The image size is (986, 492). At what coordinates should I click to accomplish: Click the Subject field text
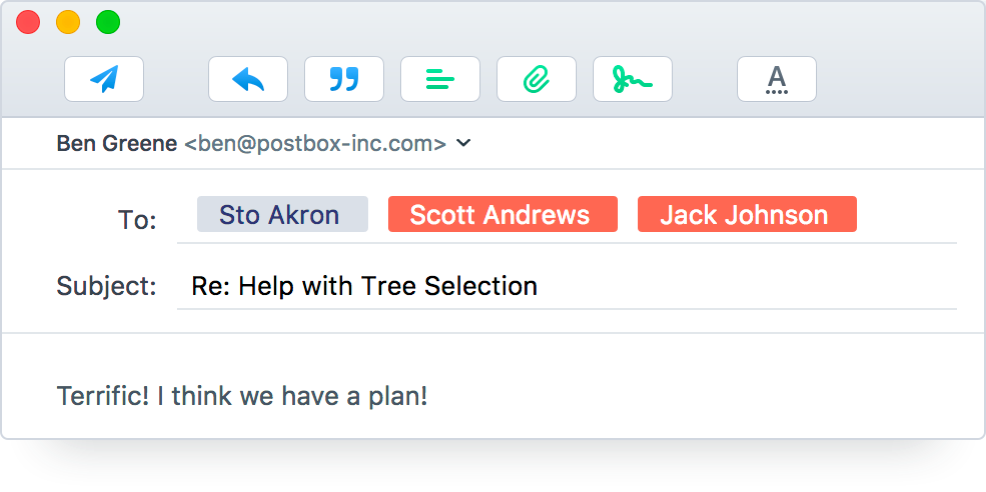coord(364,286)
